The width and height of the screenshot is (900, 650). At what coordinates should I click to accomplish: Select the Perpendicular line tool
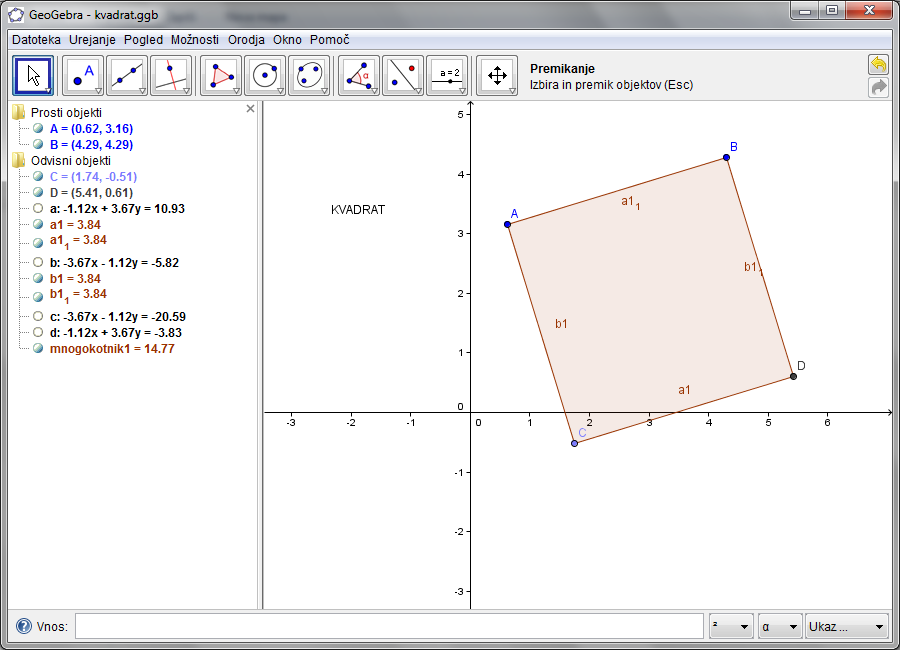(171, 75)
